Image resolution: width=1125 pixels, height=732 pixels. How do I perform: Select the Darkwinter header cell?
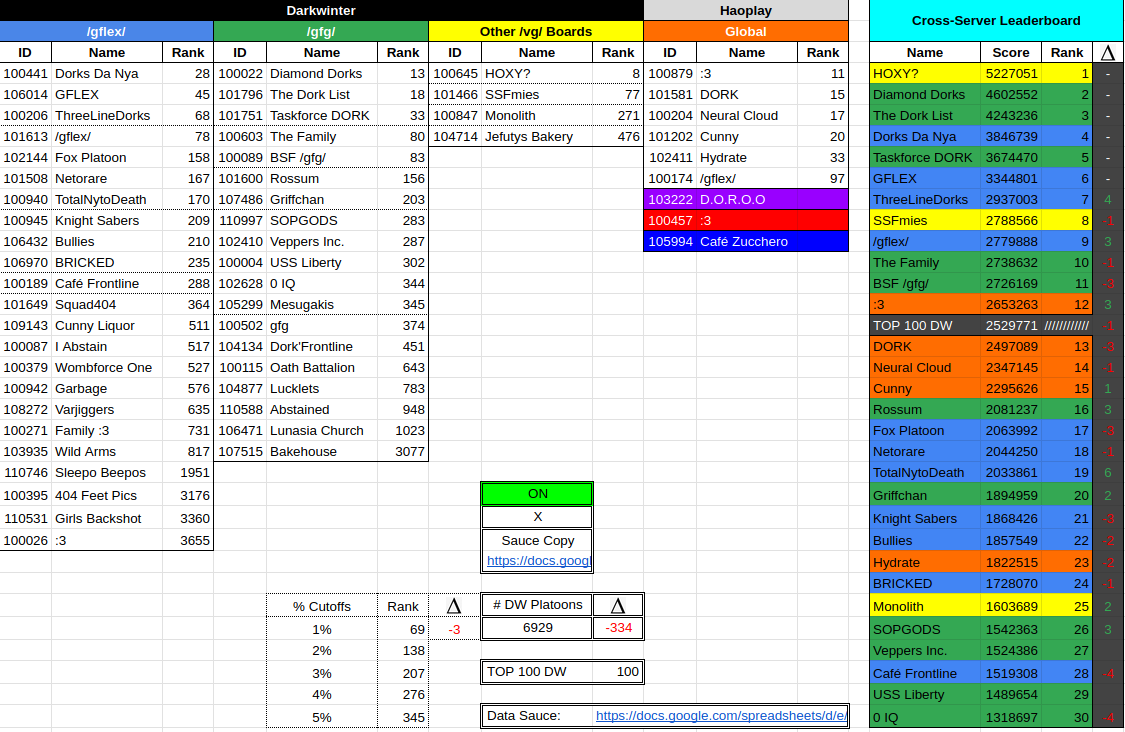[x=321, y=10]
